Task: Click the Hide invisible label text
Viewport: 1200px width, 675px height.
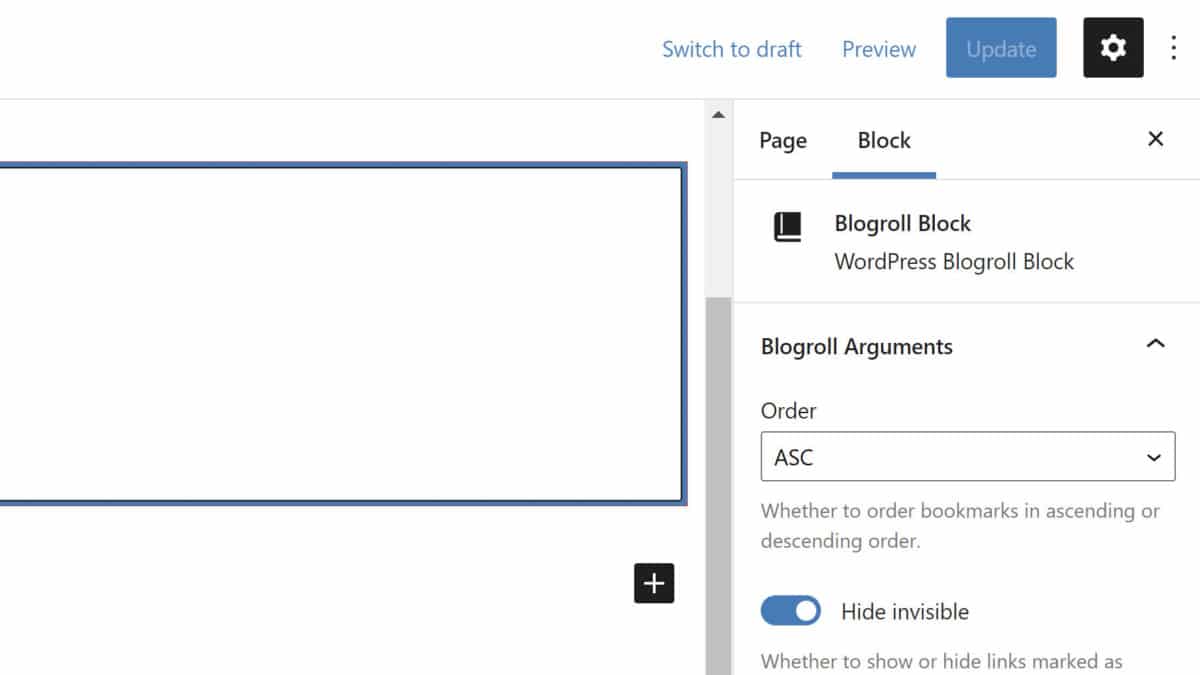Action: (904, 611)
